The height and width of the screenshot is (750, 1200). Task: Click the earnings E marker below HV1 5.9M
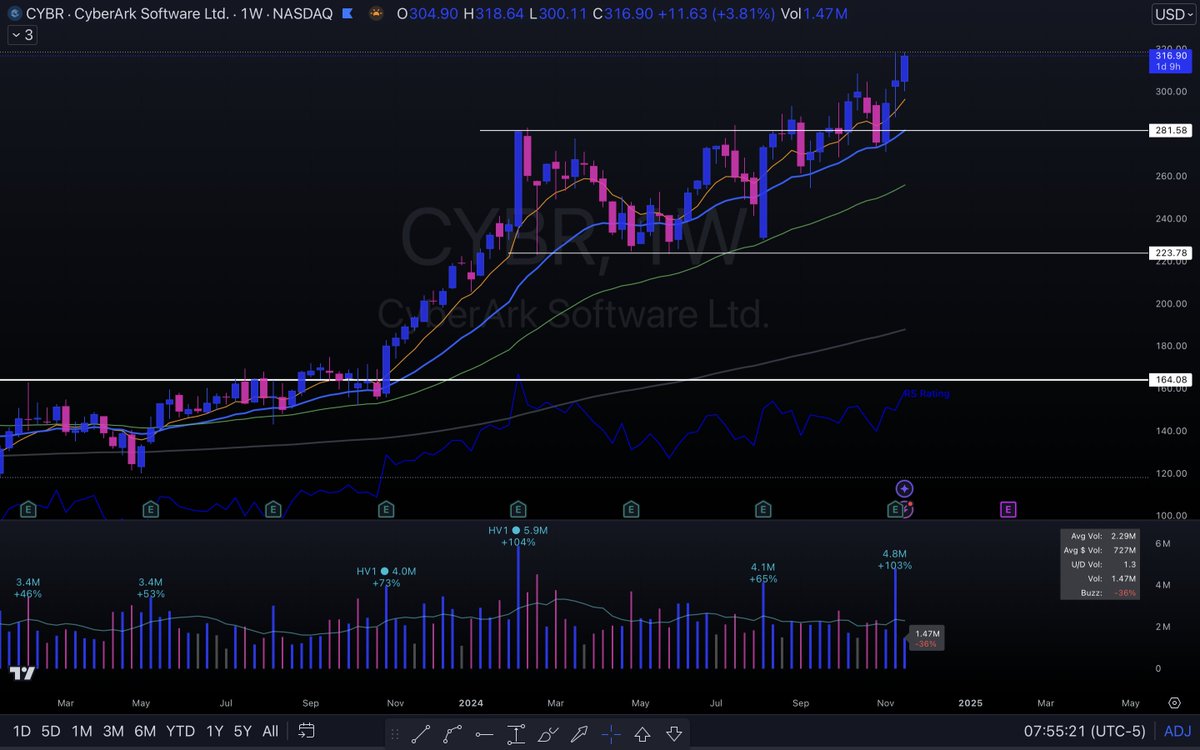(518, 509)
